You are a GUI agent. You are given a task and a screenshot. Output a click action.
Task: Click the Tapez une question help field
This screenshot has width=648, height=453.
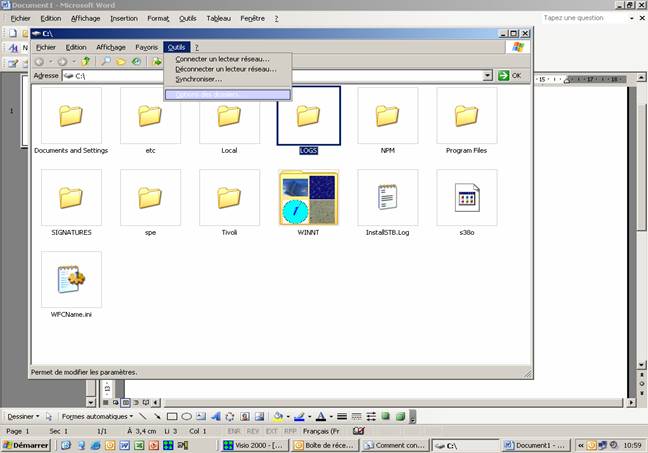(585, 18)
